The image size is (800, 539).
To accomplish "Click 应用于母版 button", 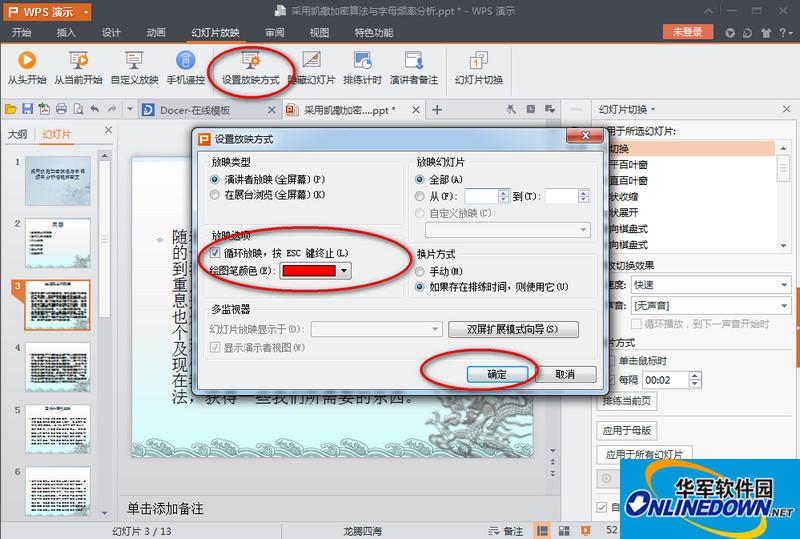I will (x=627, y=430).
